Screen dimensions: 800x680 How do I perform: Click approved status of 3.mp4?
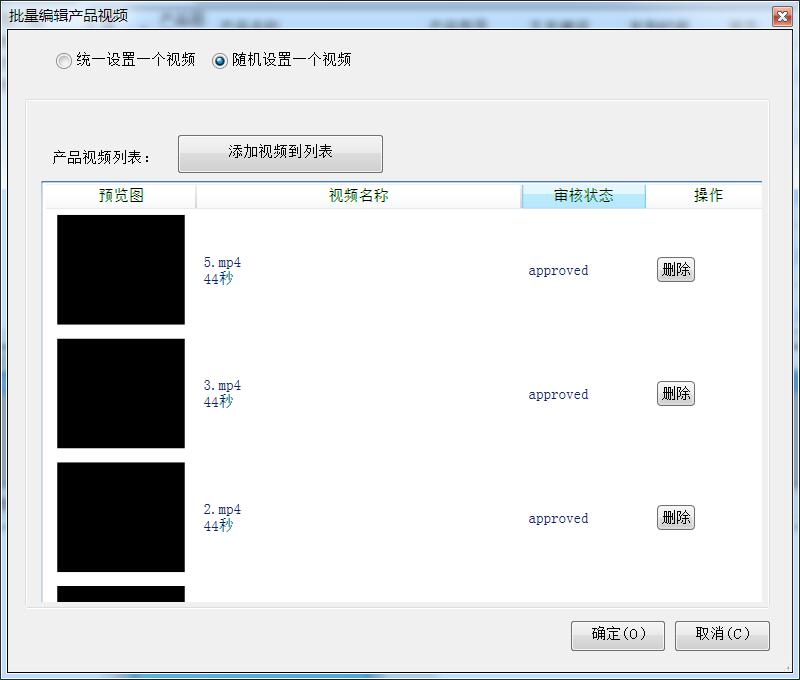(x=558, y=394)
